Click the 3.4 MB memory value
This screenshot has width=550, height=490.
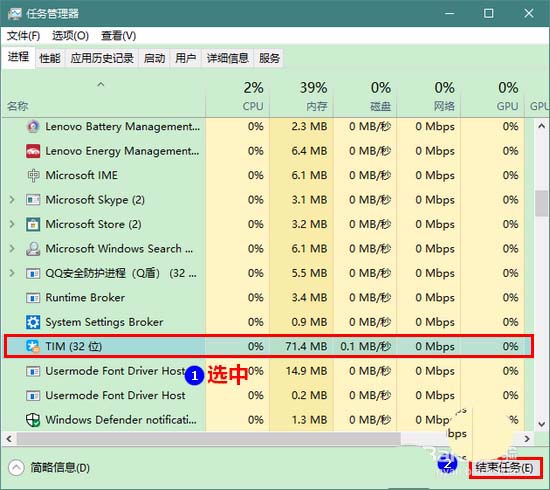(x=309, y=298)
